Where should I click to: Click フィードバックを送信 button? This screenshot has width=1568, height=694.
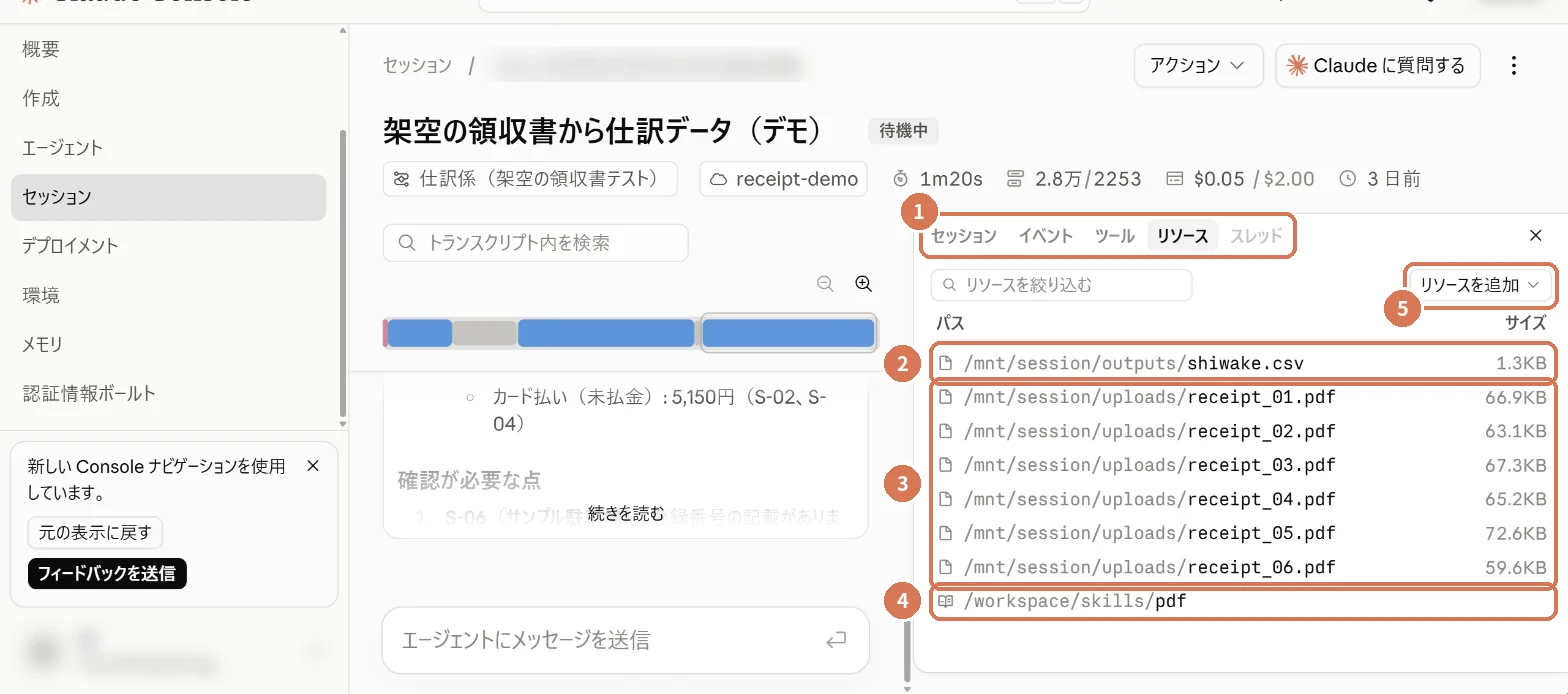[x=107, y=573]
